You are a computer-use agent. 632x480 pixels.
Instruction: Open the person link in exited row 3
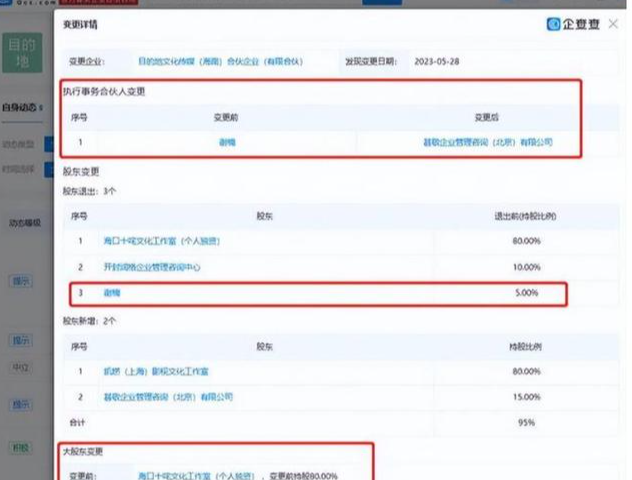pos(112,293)
